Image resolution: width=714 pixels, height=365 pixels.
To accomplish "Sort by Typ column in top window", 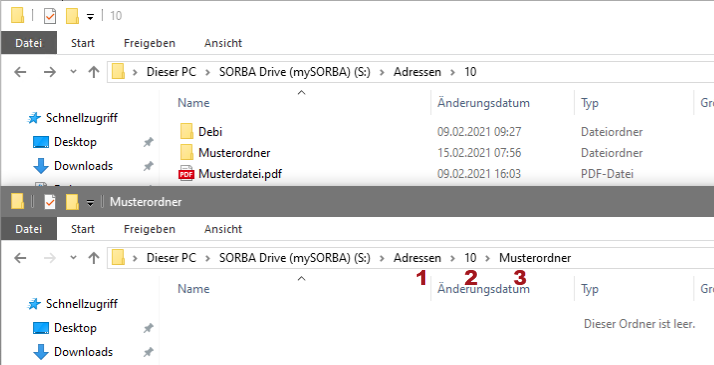I will coord(590,103).
